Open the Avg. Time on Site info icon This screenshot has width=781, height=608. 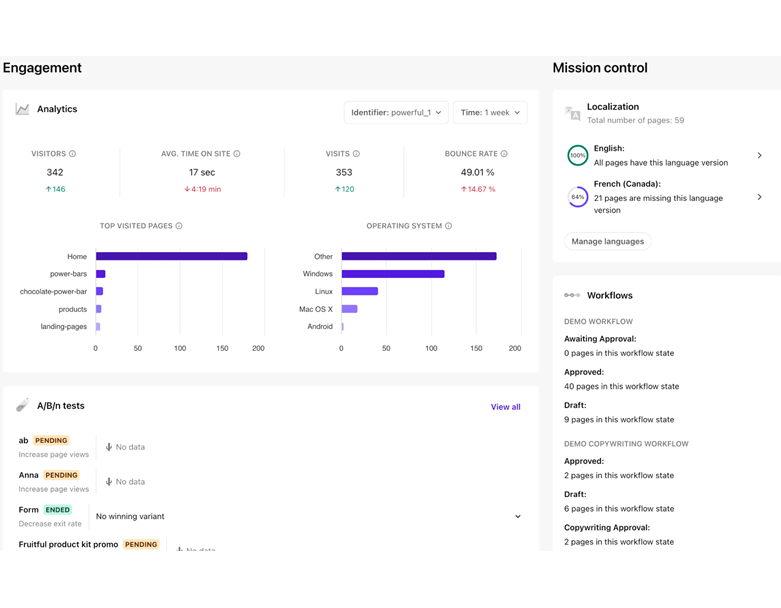[x=237, y=154]
